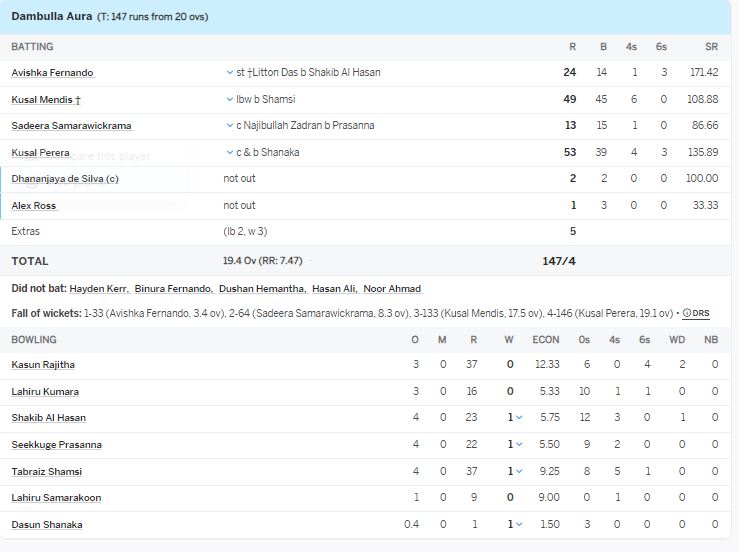Open Noor Ahmad player link
This screenshot has height=552, width=739.
[x=391, y=289]
